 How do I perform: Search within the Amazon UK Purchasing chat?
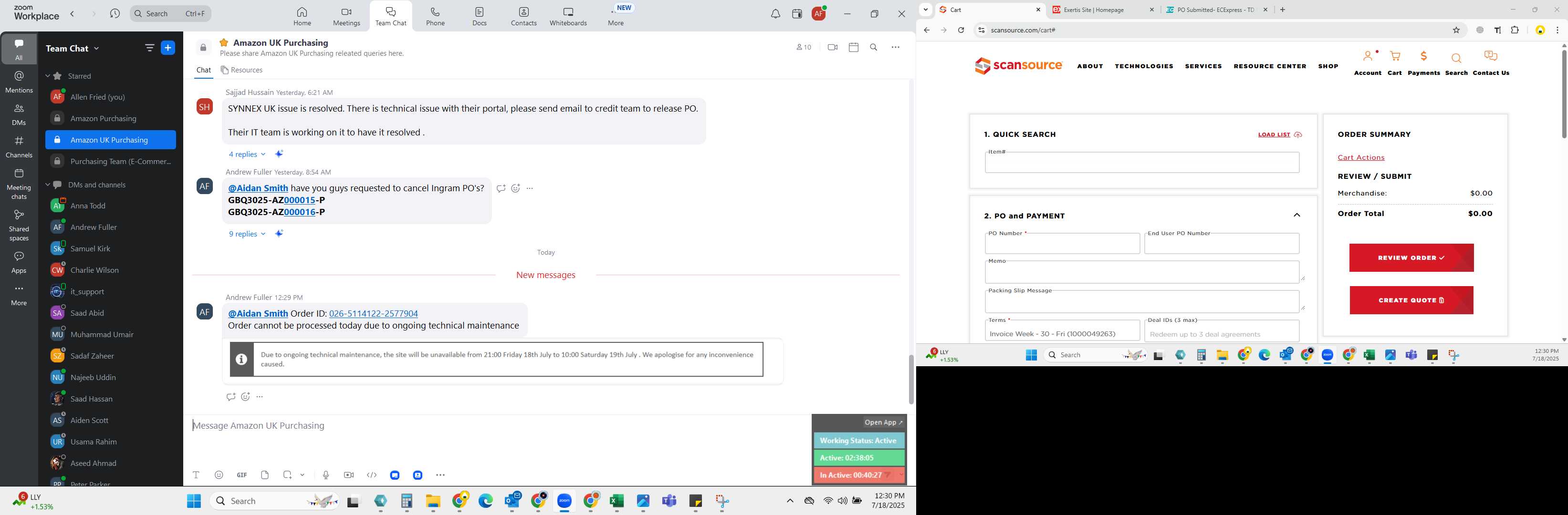[874, 47]
